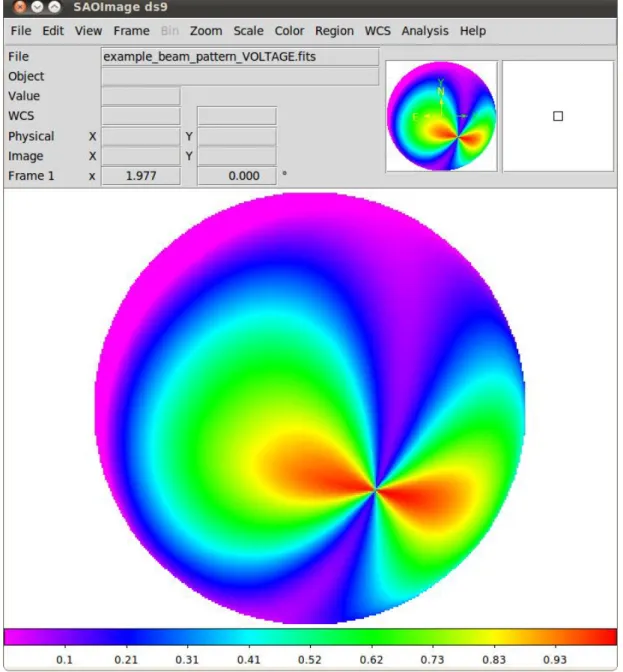Image resolution: width=623 pixels, height=672 pixels.
Task: Open the Frame menu
Action: 132,31
